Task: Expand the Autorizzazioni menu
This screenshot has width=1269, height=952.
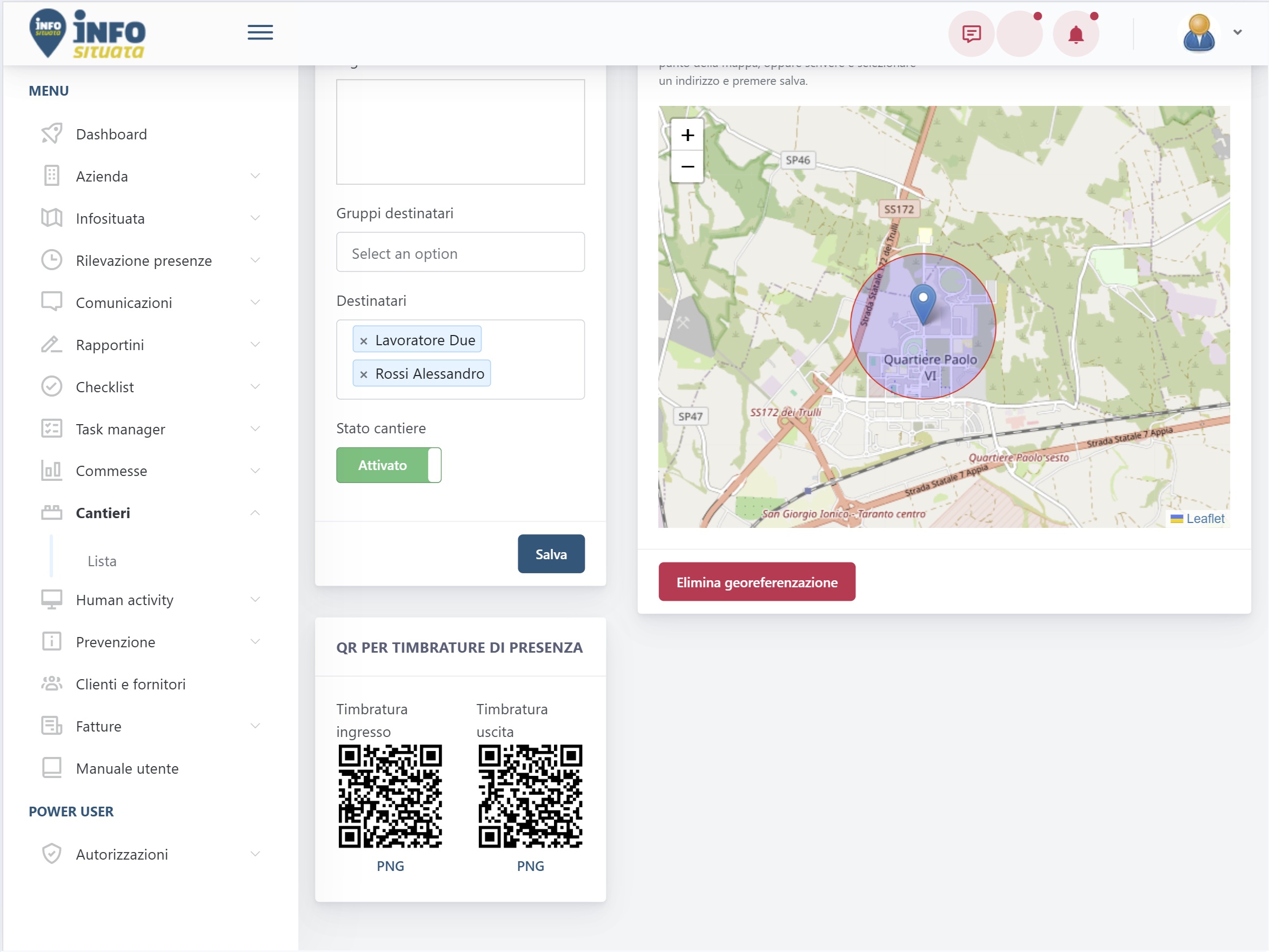Action: (x=150, y=855)
